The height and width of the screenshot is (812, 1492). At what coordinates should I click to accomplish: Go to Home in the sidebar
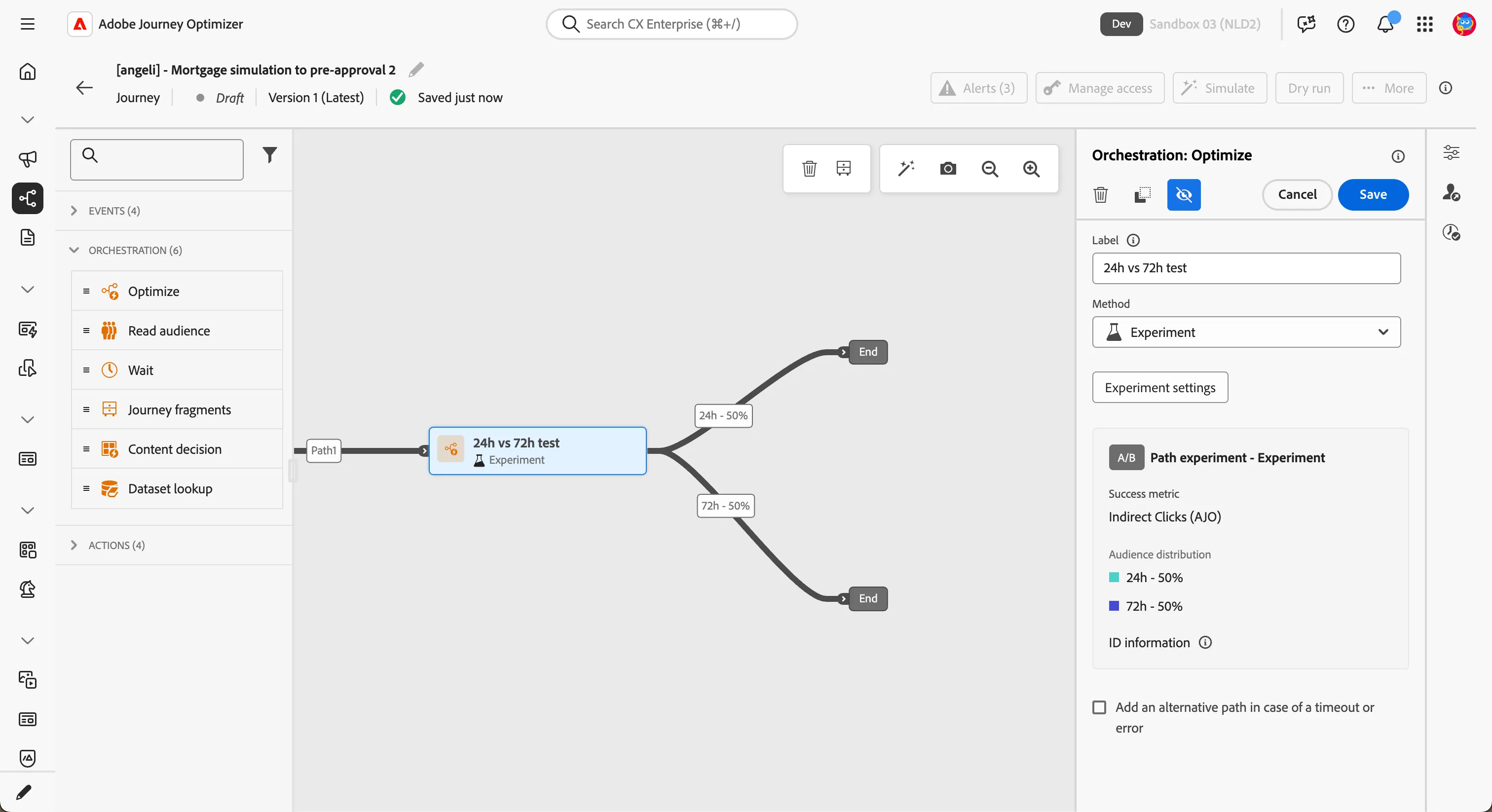point(27,72)
